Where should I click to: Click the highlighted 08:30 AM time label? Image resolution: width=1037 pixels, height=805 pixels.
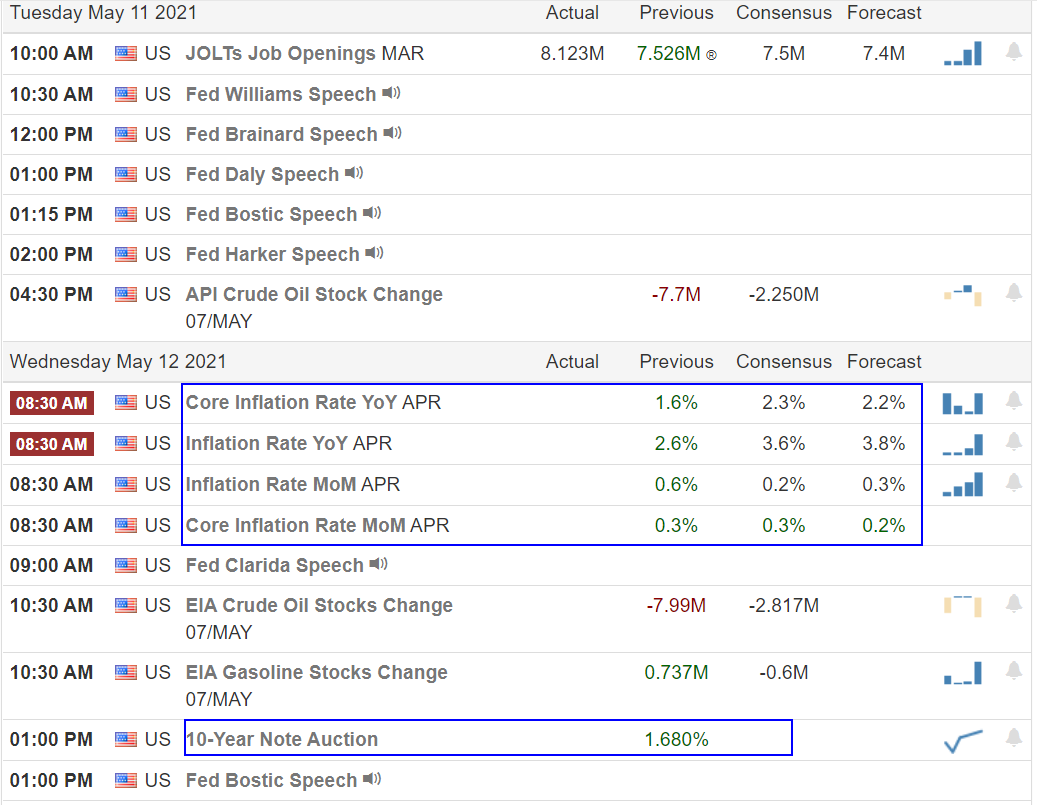click(x=51, y=402)
